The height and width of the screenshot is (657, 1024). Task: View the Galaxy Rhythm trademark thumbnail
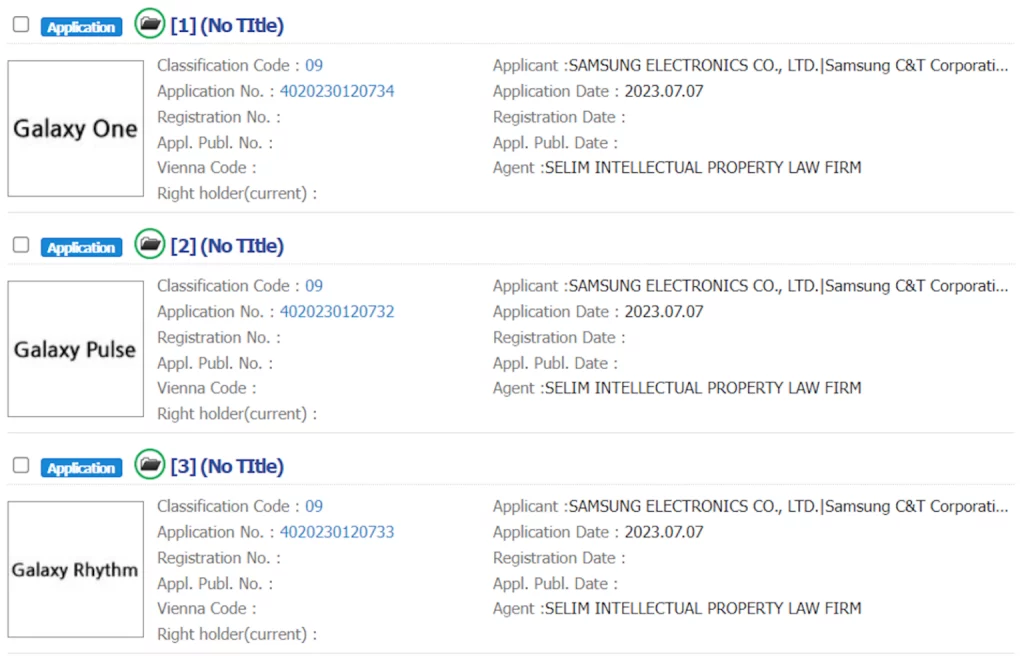pos(75,570)
